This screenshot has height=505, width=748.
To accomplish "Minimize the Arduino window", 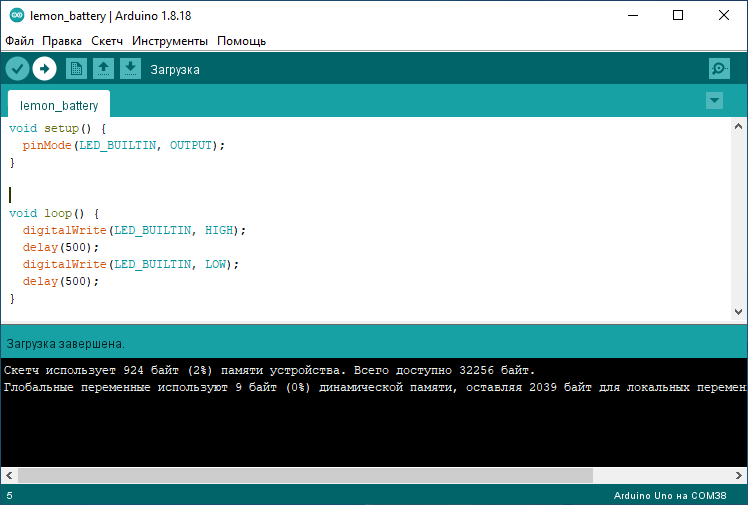I will pos(633,15).
